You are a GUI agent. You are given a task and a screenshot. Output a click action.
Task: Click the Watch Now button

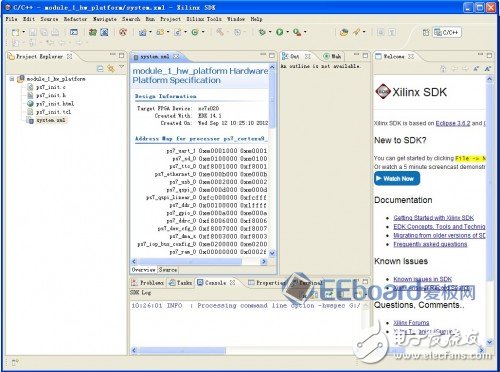397,179
